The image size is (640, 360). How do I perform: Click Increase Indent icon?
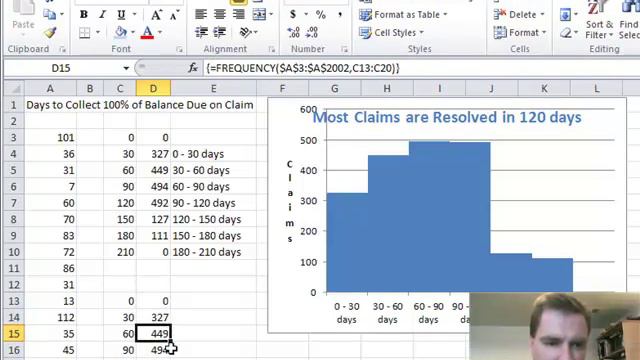click(220, 32)
